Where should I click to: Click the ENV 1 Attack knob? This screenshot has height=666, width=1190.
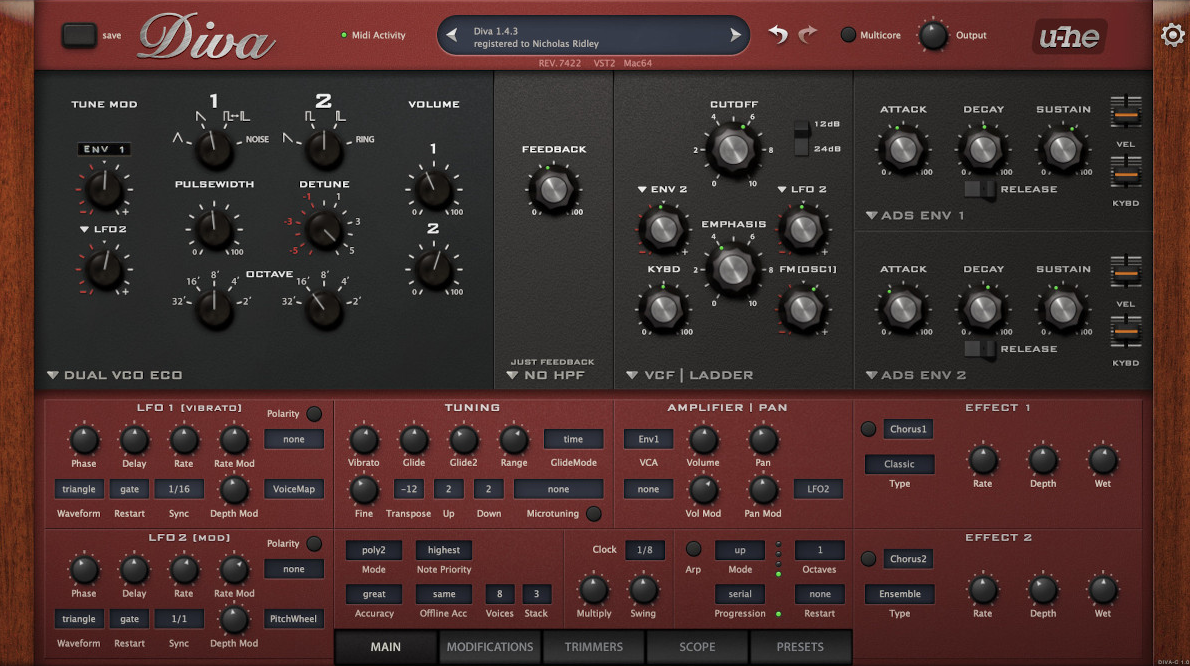903,149
